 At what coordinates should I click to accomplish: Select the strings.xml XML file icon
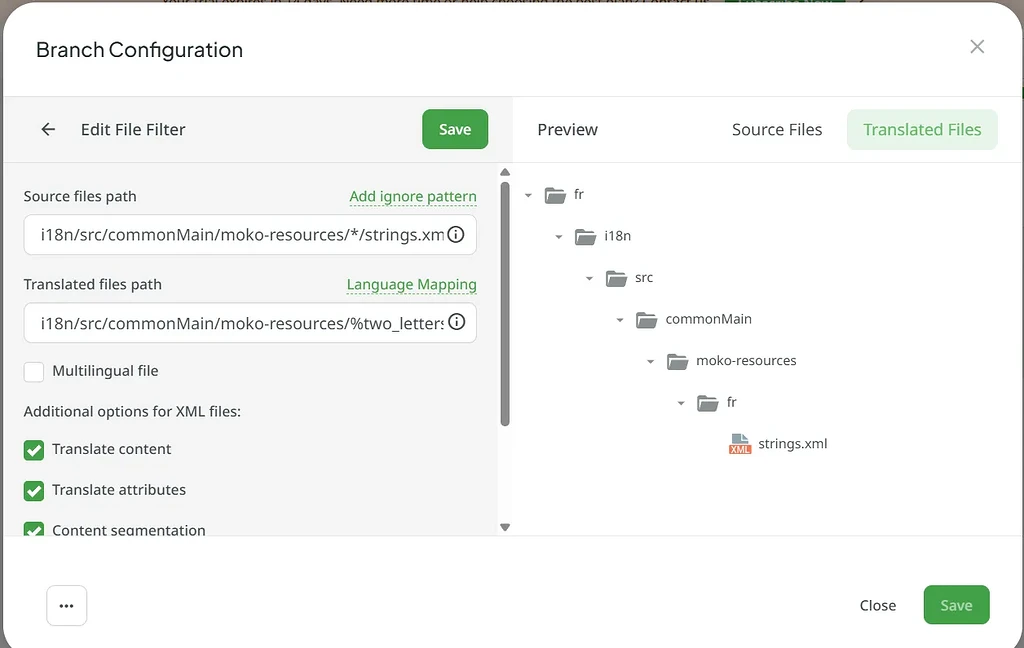pyautogui.click(x=737, y=443)
